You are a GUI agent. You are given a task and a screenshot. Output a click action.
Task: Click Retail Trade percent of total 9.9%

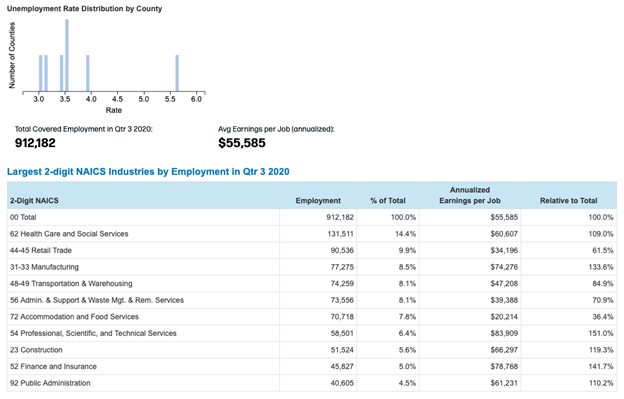click(407, 250)
